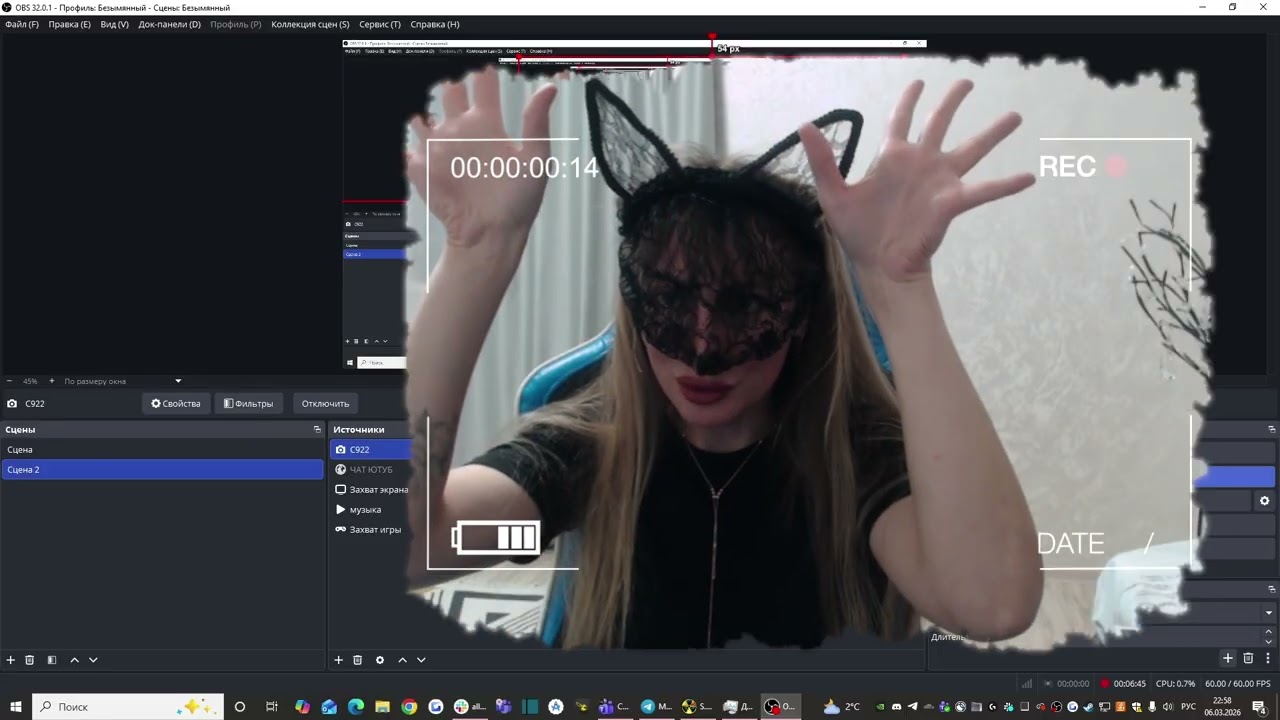
Task: Remove selected source with trash icon
Action: (x=358, y=660)
